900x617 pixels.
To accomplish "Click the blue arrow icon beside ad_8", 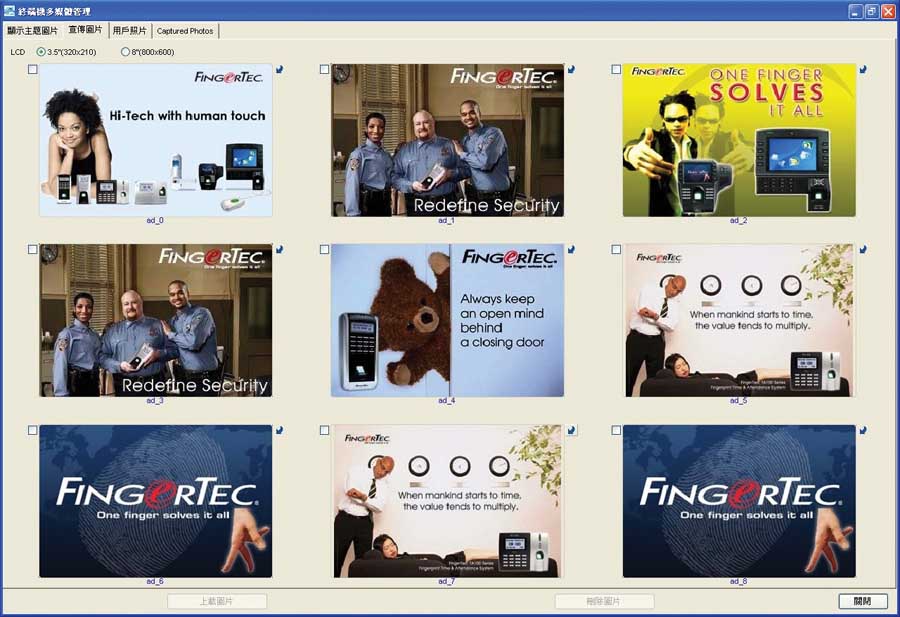I will pyautogui.click(x=863, y=430).
